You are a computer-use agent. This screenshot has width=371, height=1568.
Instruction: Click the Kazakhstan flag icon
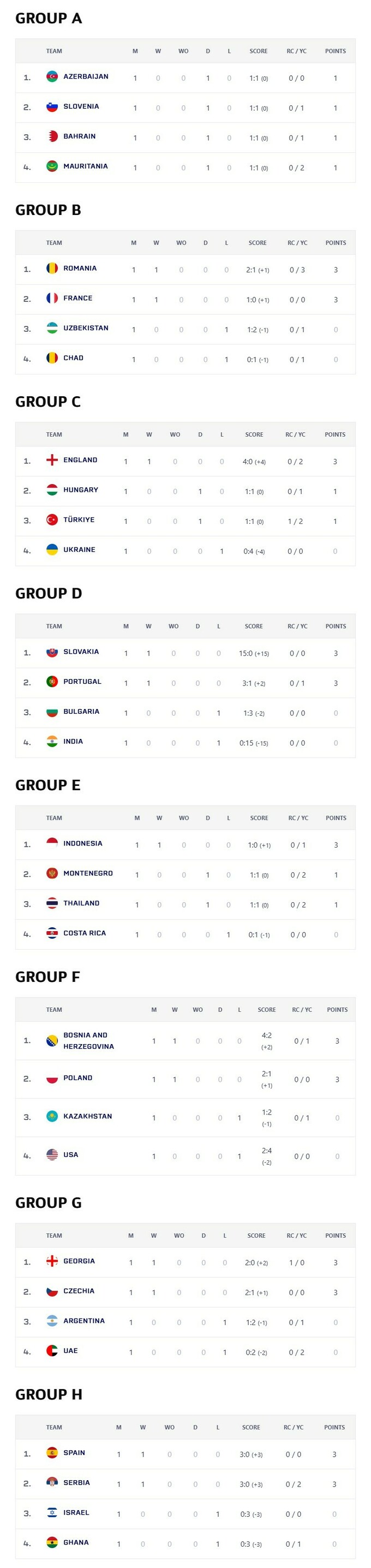[x=52, y=1116]
